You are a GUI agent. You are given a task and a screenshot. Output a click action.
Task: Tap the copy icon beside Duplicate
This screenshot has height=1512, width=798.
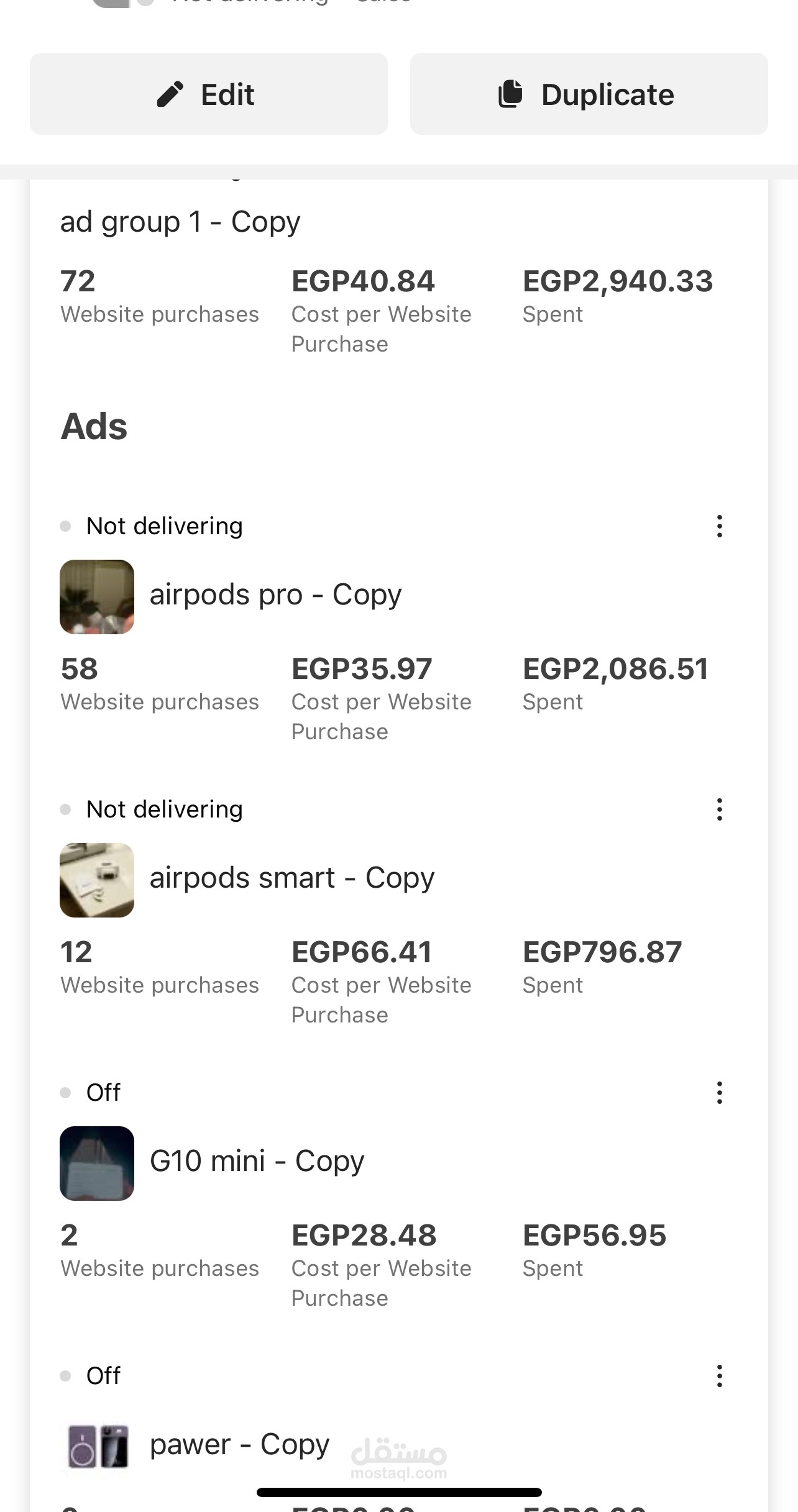(x=511, y=94)
